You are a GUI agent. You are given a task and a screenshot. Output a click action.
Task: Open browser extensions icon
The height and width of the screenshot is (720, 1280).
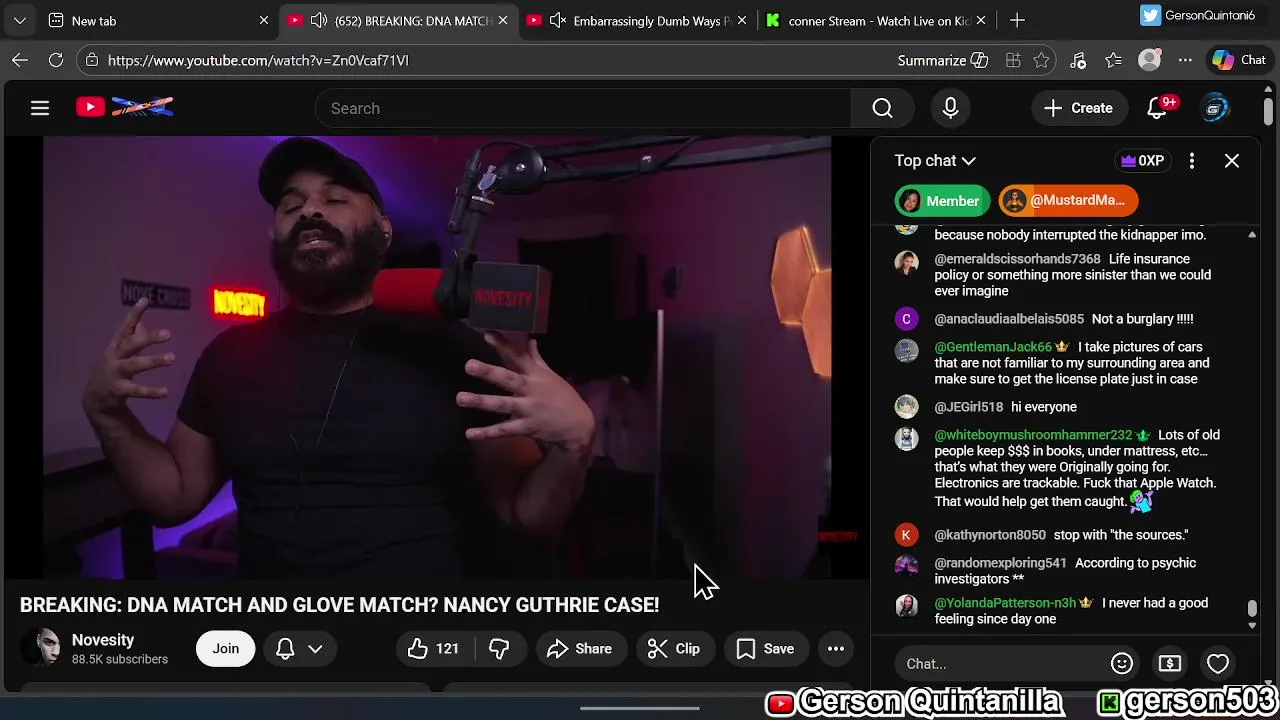click(1078, 60)
